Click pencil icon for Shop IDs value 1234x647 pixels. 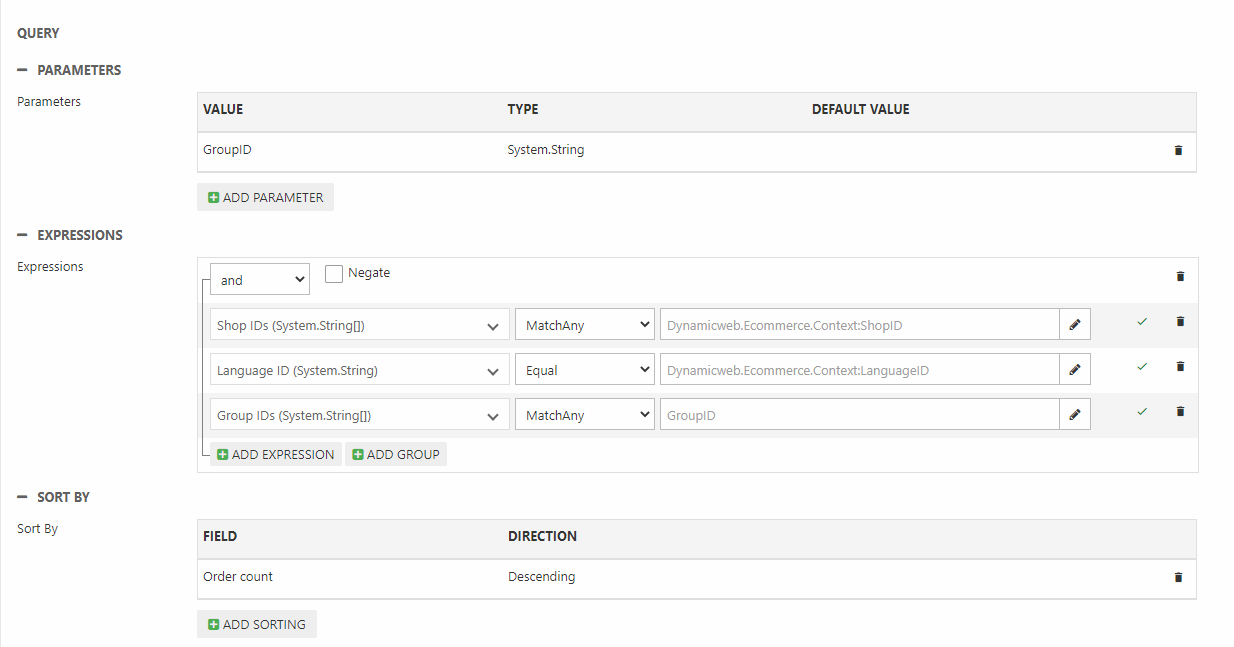1075,325
